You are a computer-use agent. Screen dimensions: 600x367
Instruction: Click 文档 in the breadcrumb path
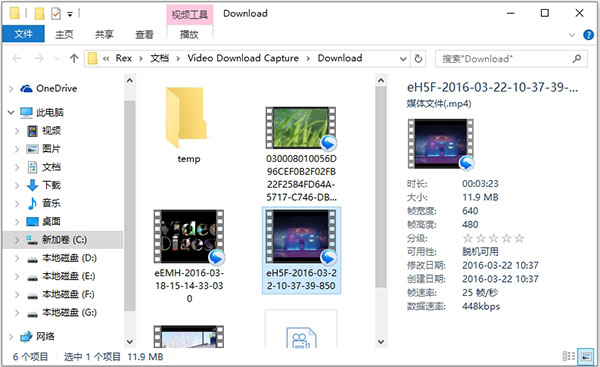[159, 58]
